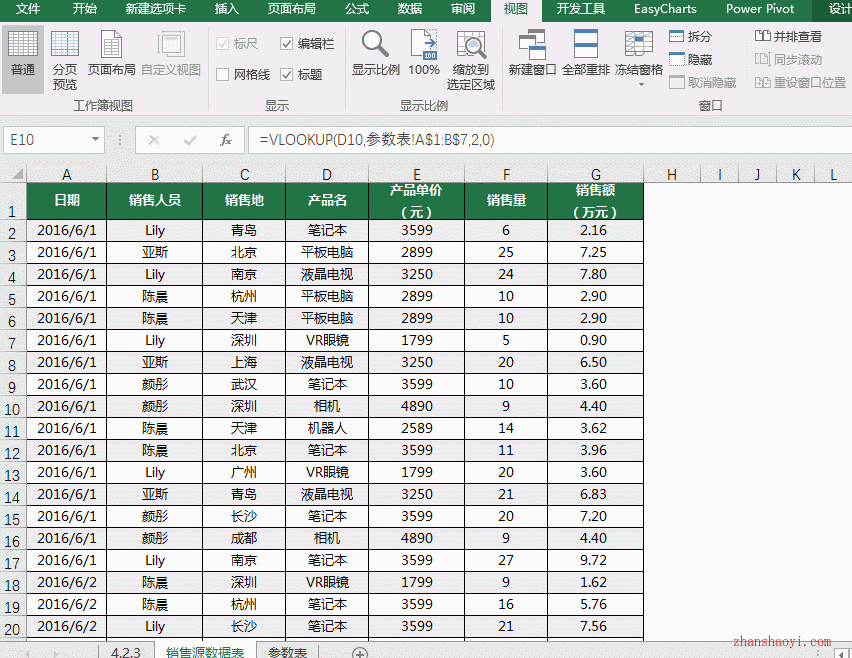Viewport: 852px width, 658px height.
Task: Open 自定义视图 custom views
Action: [x=171, y=53]
